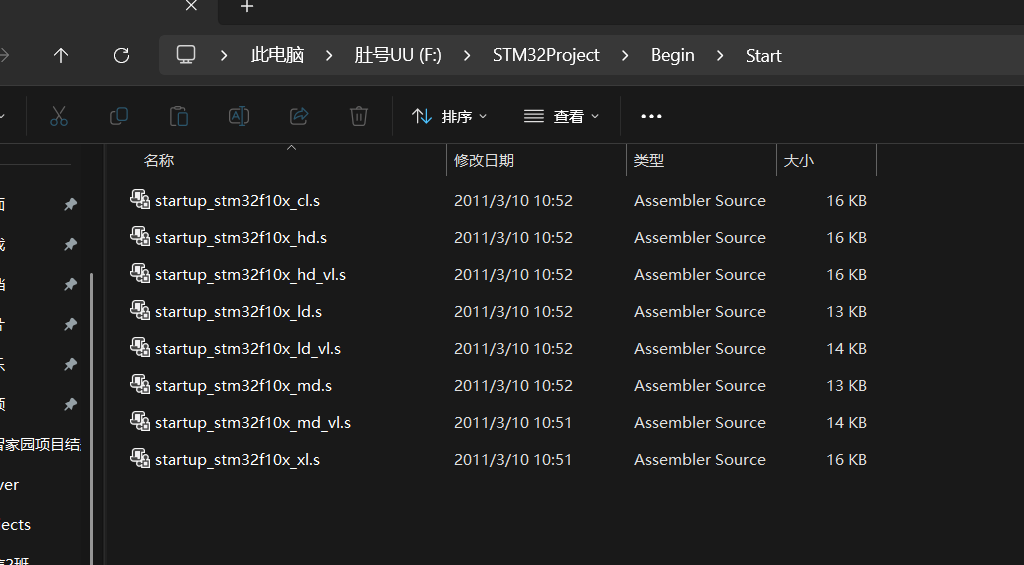The image size is (1024, 565).
Task: Select file startup_stm32f10x_hd_vl.s
Action: pyautogui.click(x=250, y=275)
